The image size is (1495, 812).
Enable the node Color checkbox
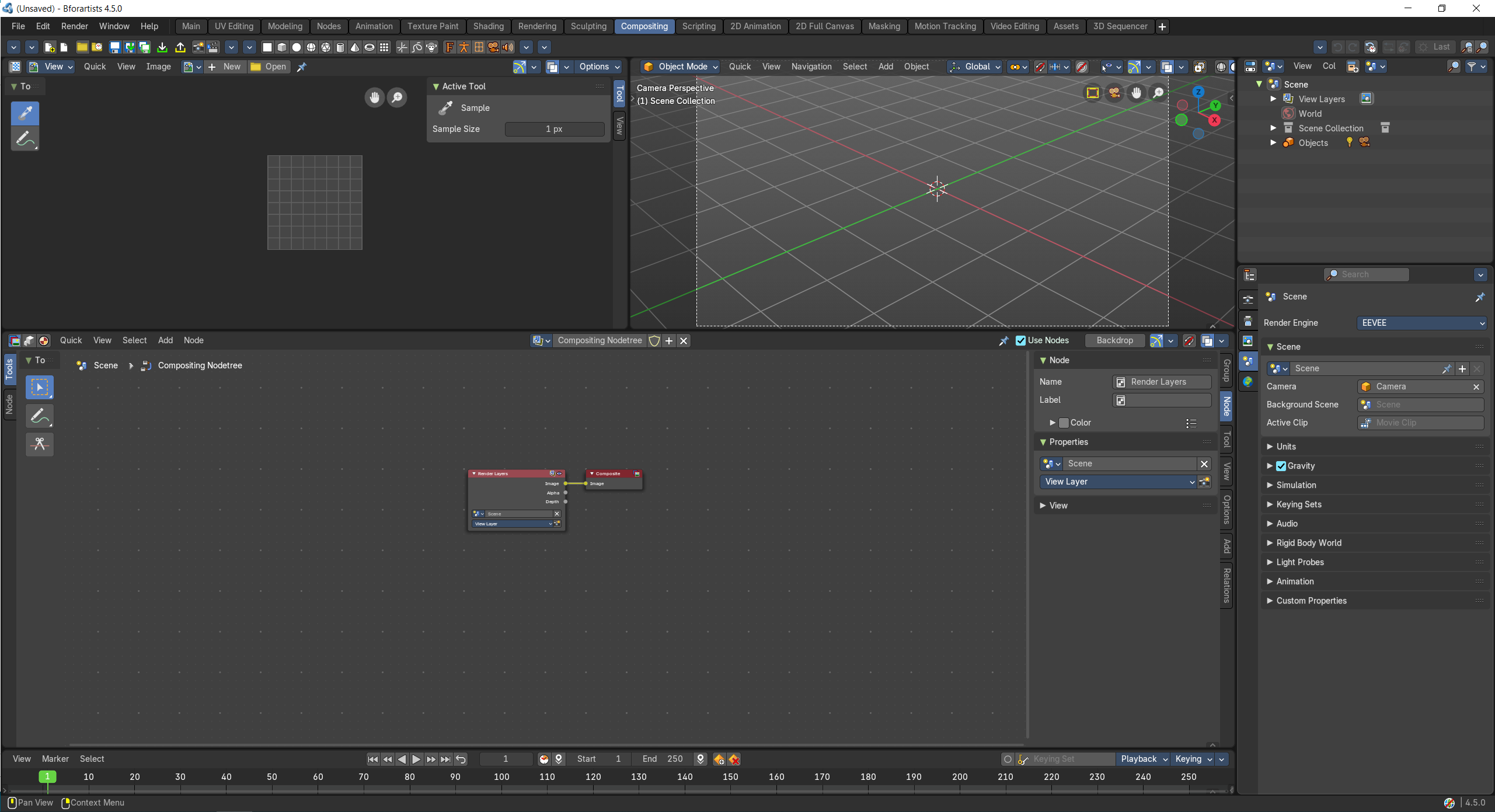click(x=1064, y=423)
